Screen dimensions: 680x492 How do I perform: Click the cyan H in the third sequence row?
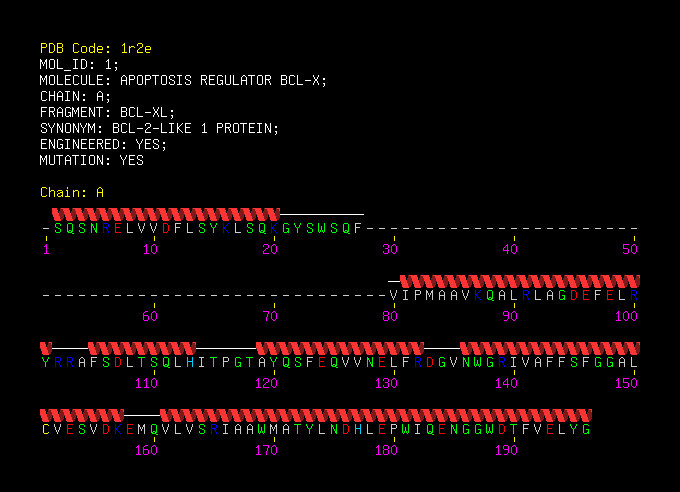click(190, 362)
